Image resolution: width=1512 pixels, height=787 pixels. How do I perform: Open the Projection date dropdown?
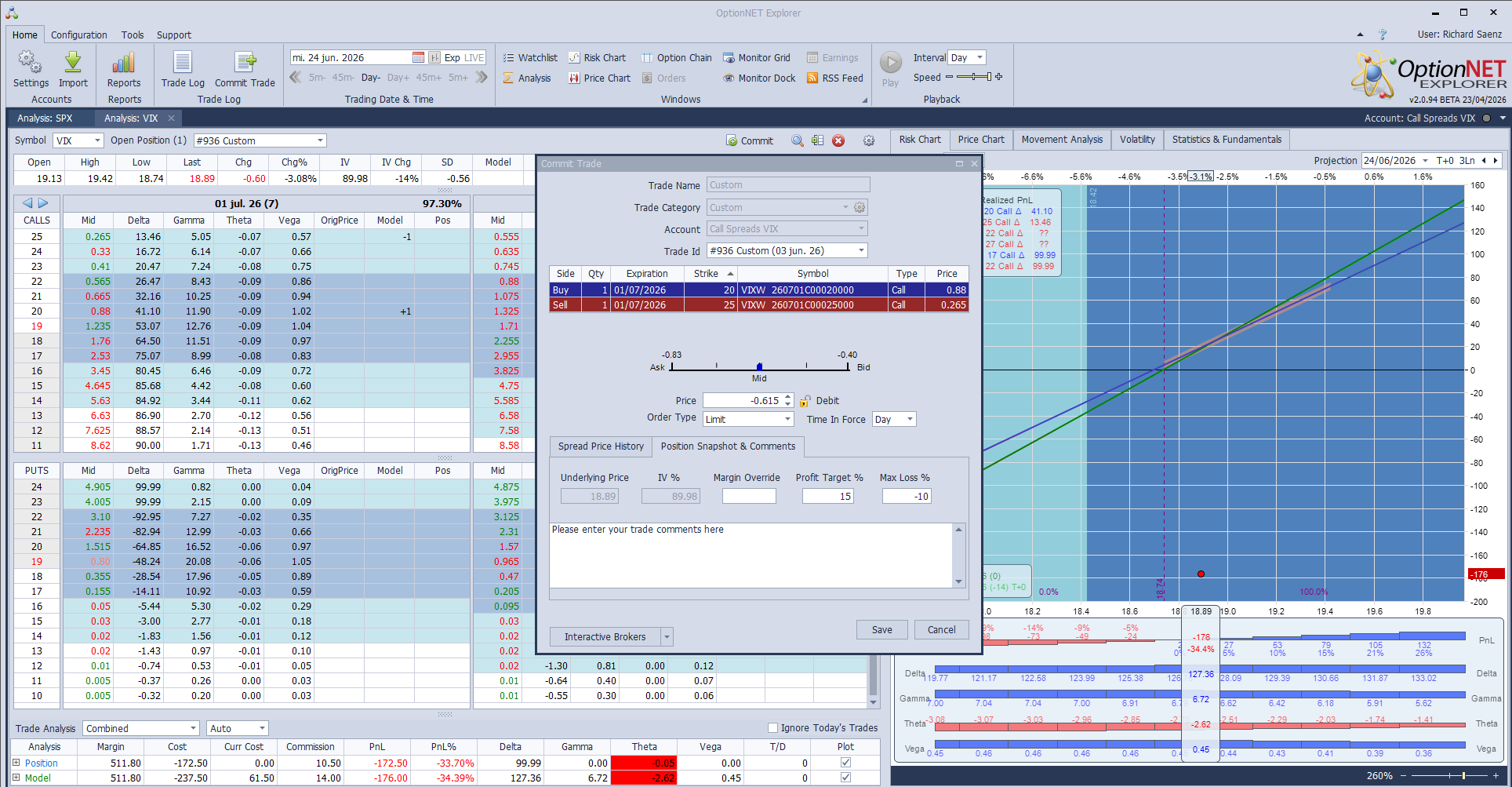click(x=1425, y=160)
